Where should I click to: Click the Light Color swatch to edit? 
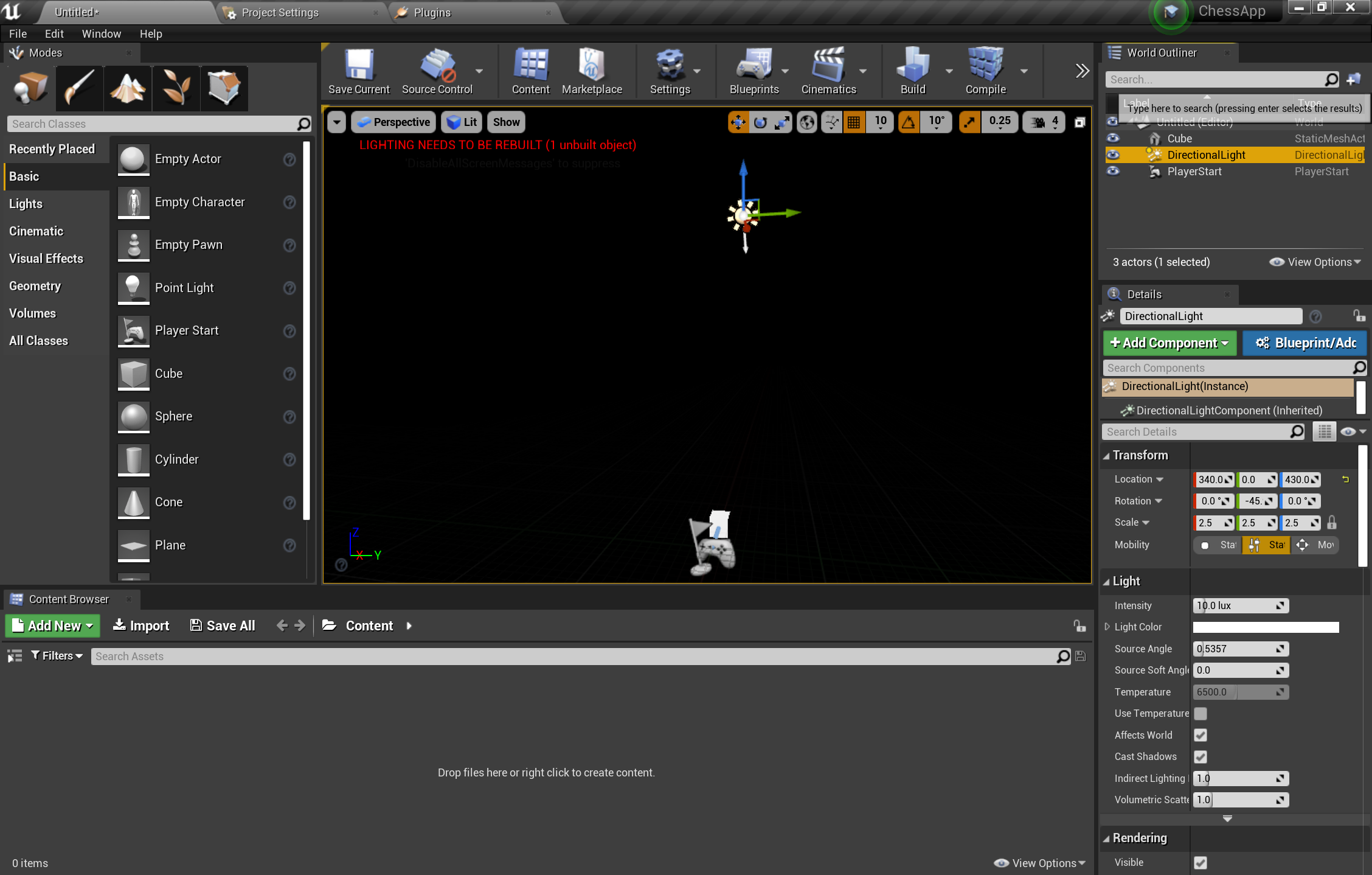coord(1265,627)
